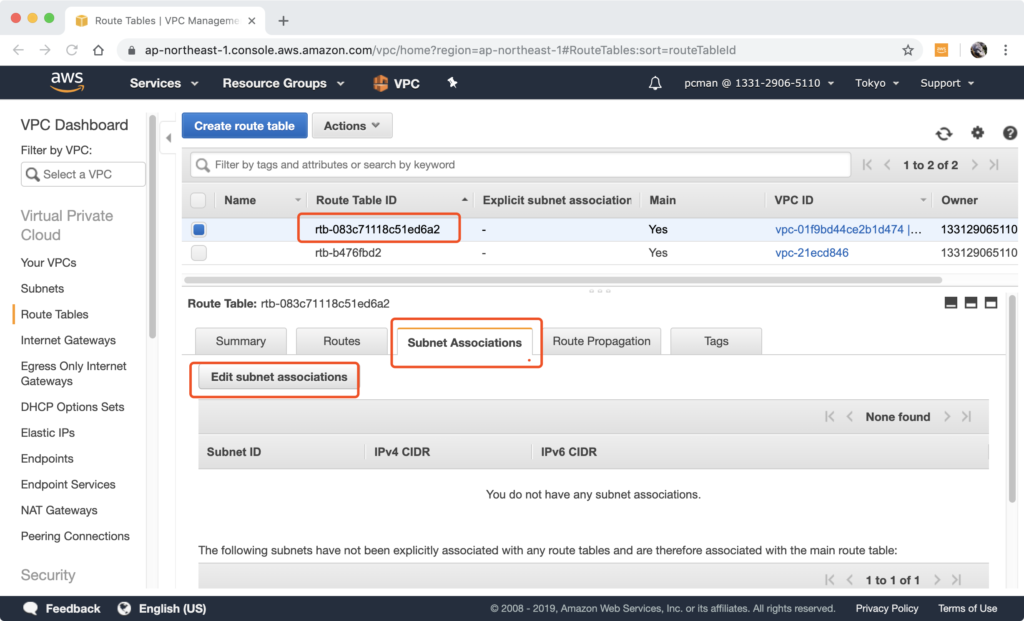Open the Chrome profile avatar

(x=978, y=50)
